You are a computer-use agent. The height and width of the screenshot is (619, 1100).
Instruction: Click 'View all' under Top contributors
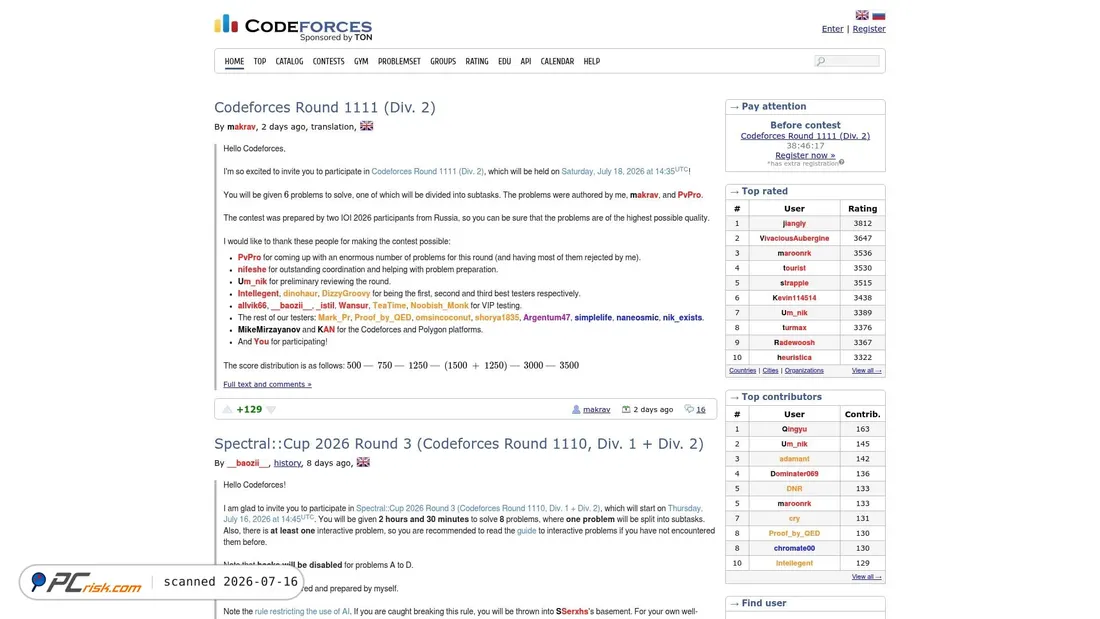click(866, 577)
